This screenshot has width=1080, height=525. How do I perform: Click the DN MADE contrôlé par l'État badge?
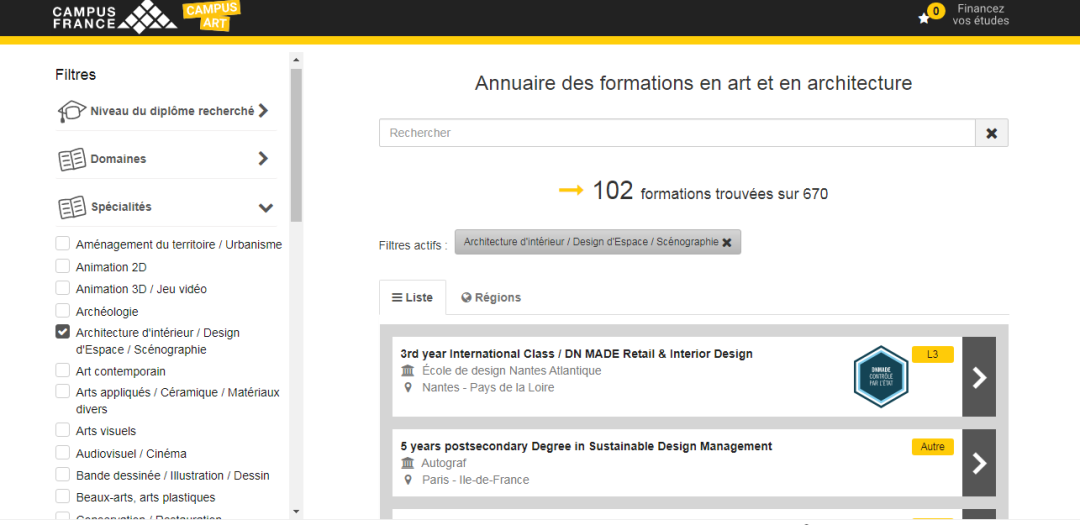click(x=881, y=377)
